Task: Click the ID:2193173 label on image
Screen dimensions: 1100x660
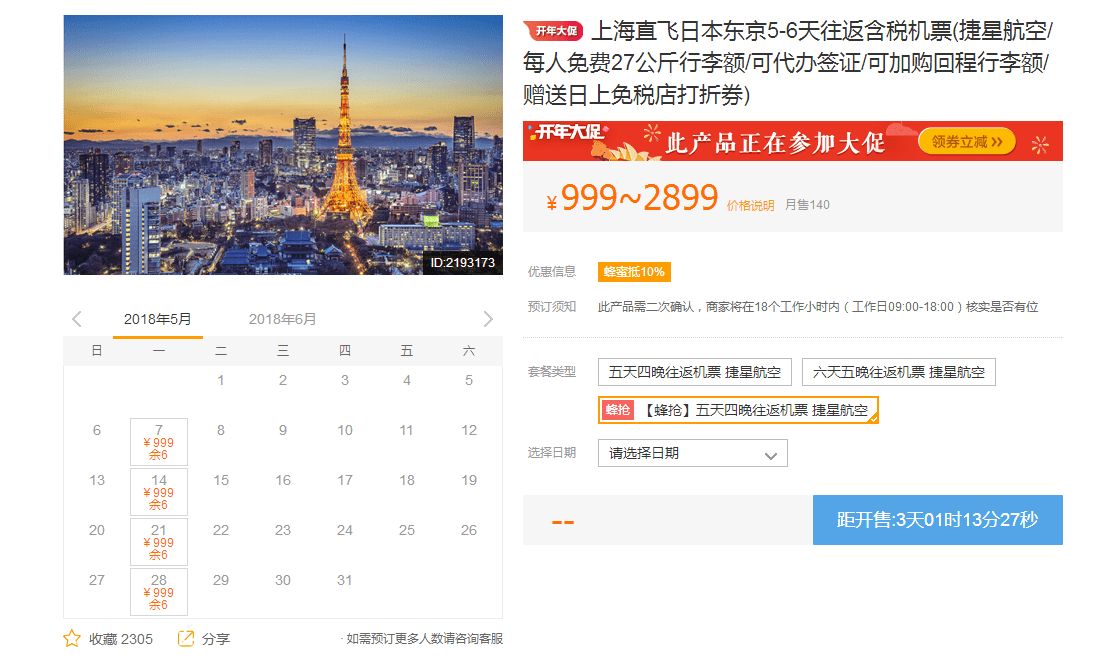Action: point(462,263)
